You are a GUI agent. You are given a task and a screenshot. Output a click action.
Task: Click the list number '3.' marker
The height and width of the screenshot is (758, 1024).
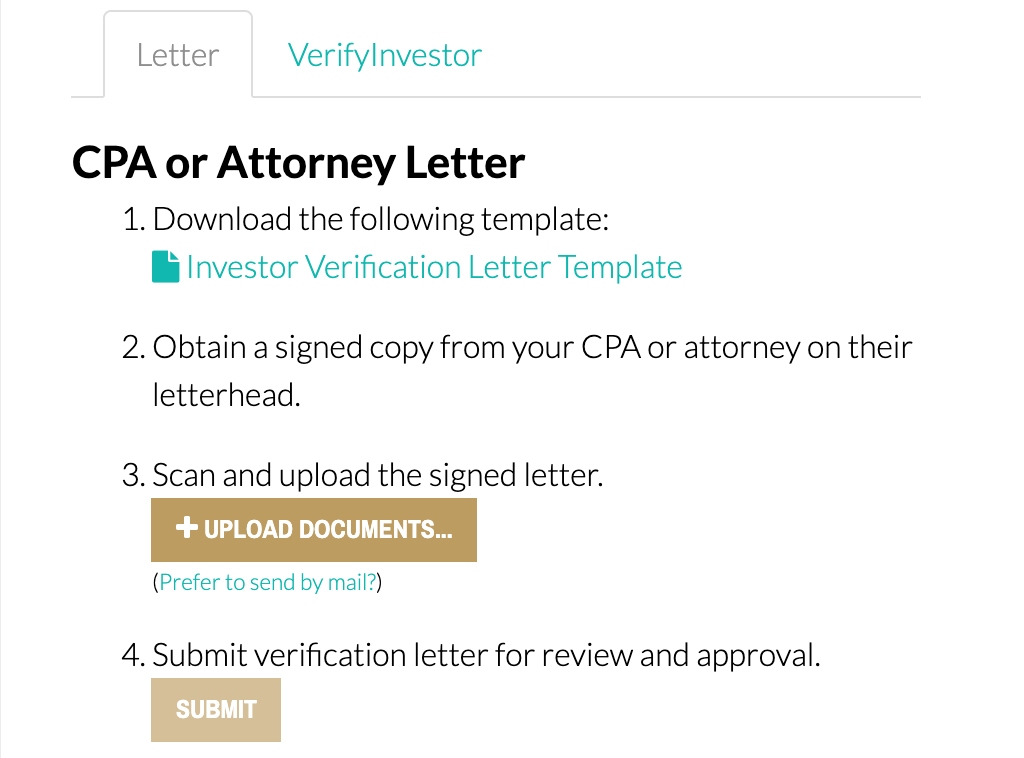pos(134,475)
